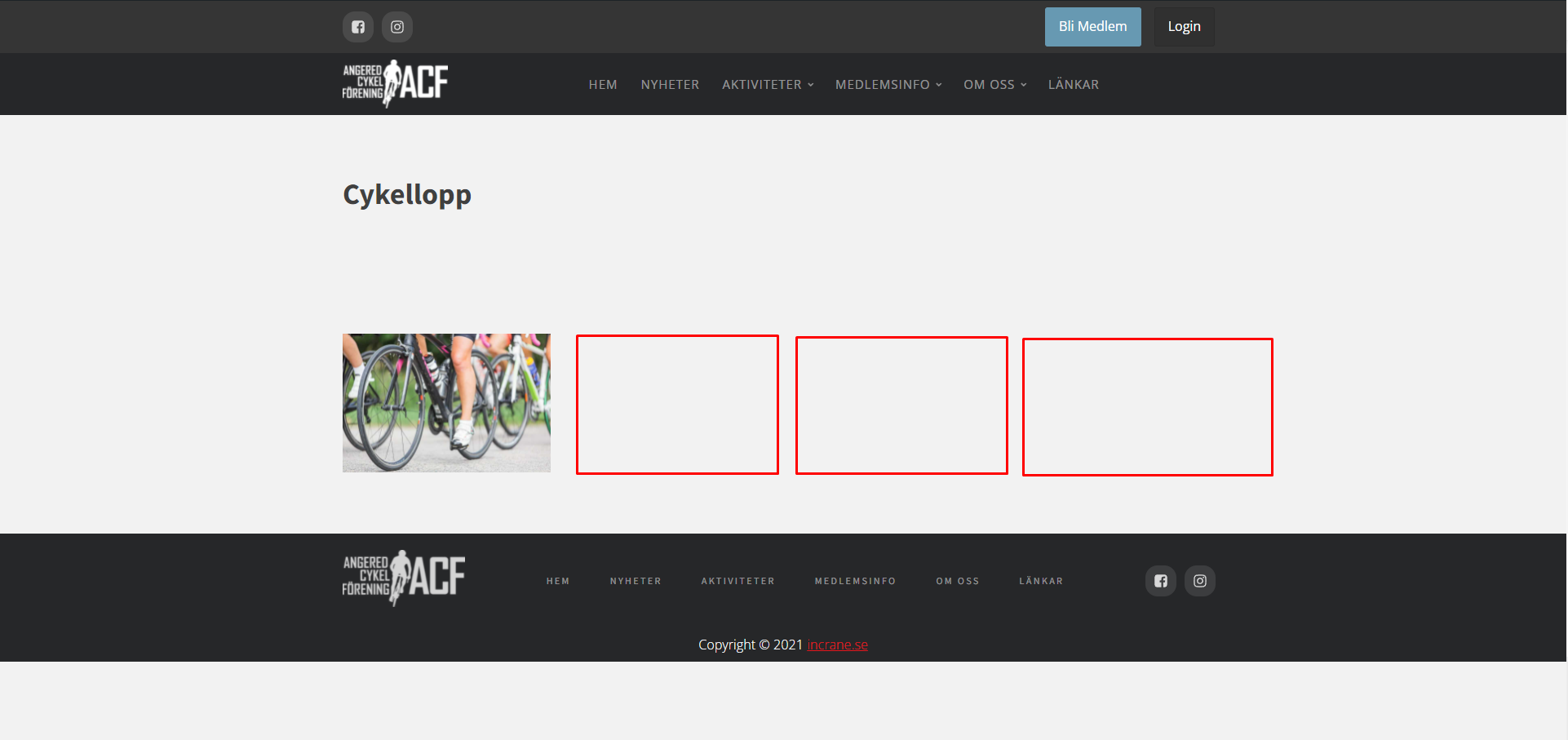Select Aktiviteter in footer navigation

pyautogui.click(x=737, y=581)
